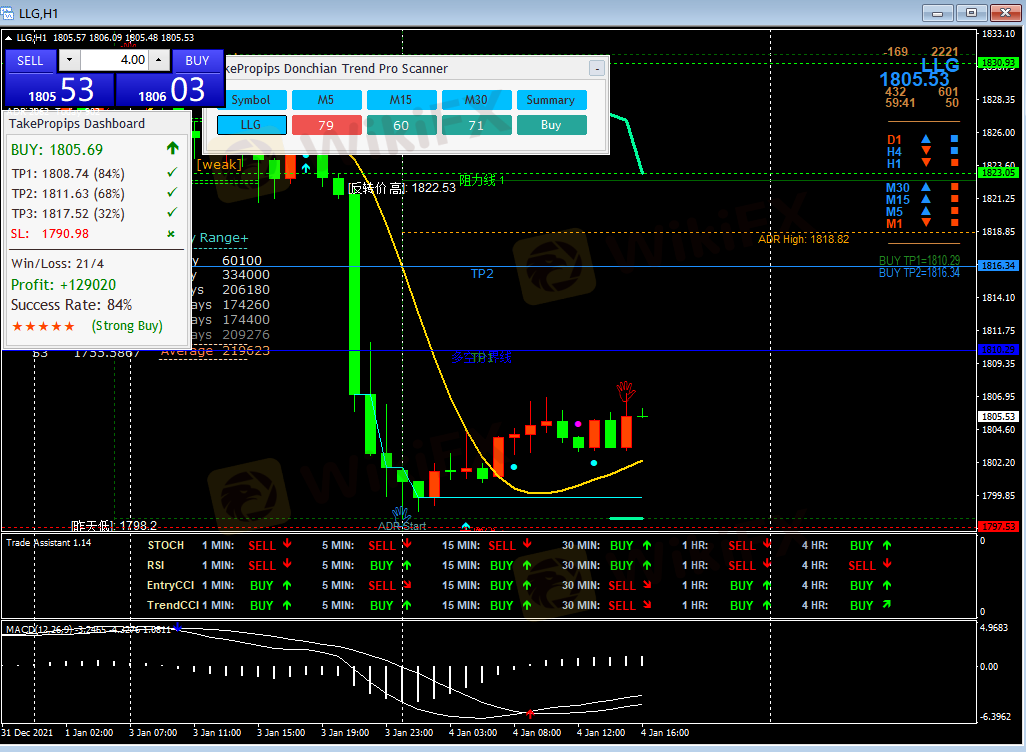The height and width of the screenshot is (752, 1026).
Task: Collapse the one-click trading panel triangle
Action: pos(10,38)
